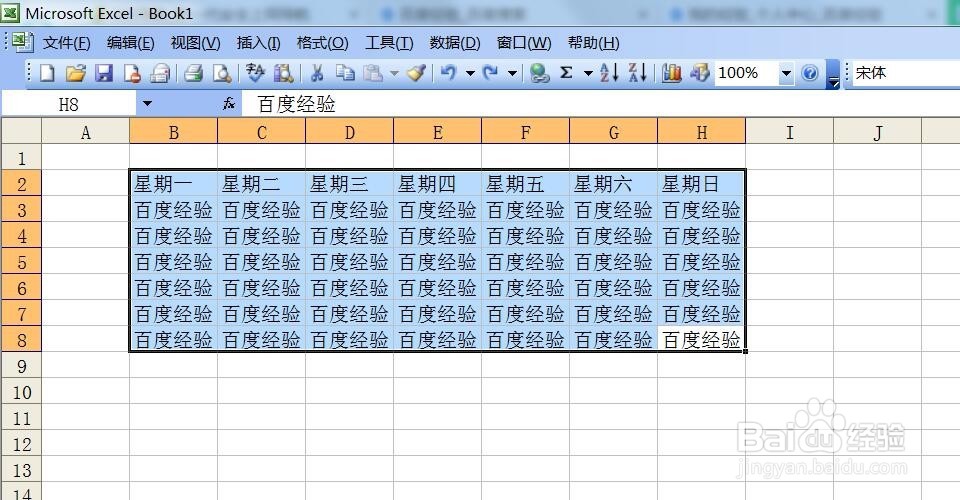Open the 文件(F) menu

tap(66, 43)
